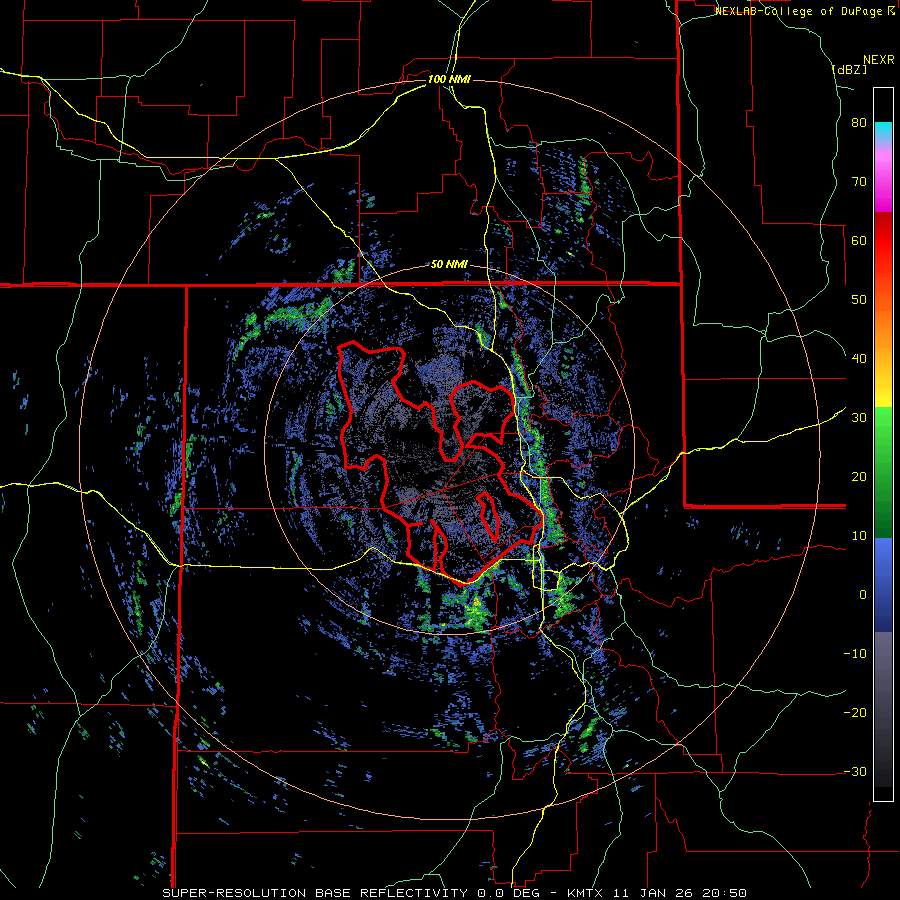Click the 100 NMI range ring label
The image size is (900, 900).
[x=449, y=79]
